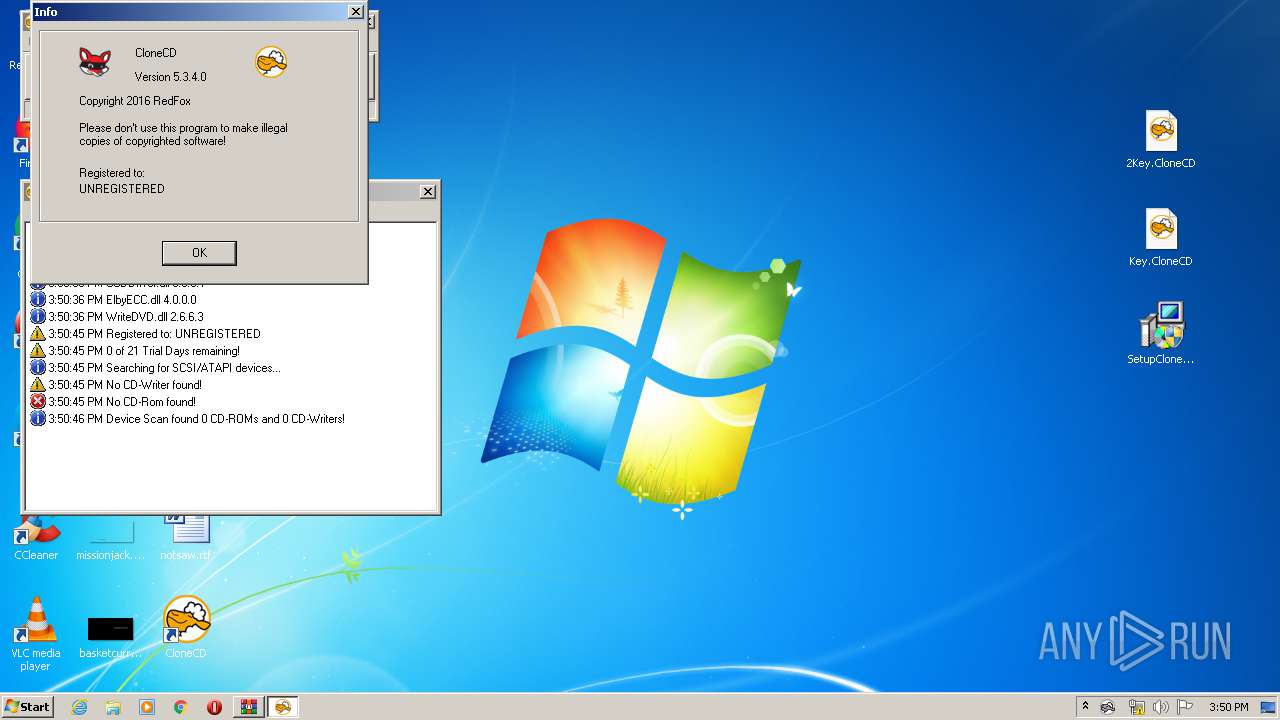Close the Info dialog window
1280x720 pixels.
pos(355,12)
